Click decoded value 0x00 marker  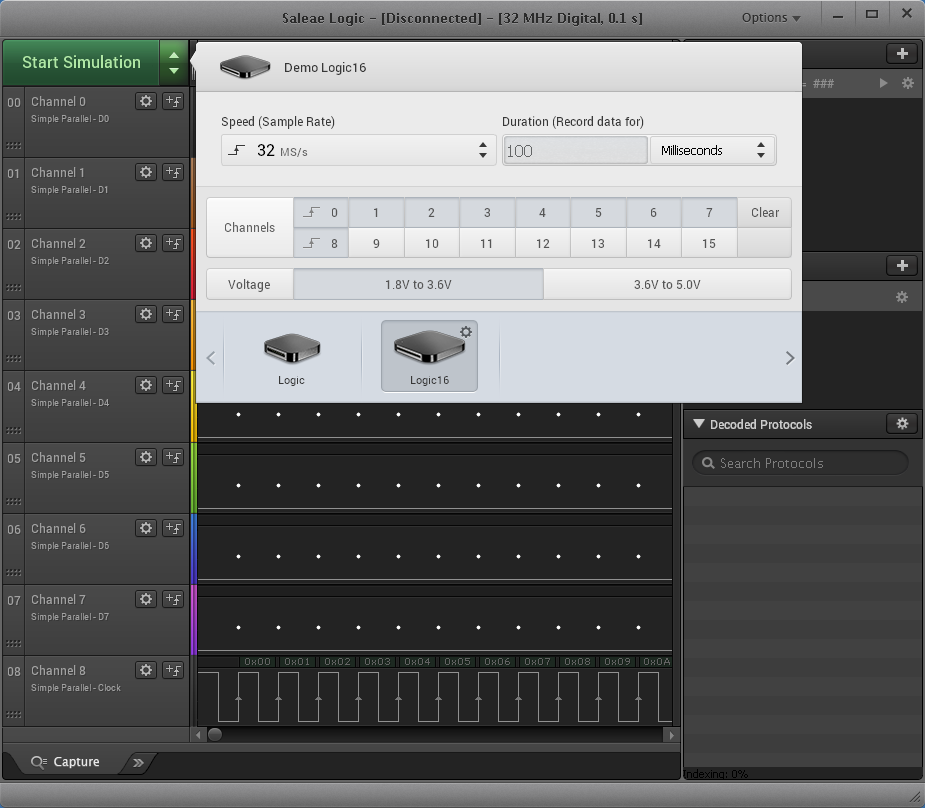point(257,662)
